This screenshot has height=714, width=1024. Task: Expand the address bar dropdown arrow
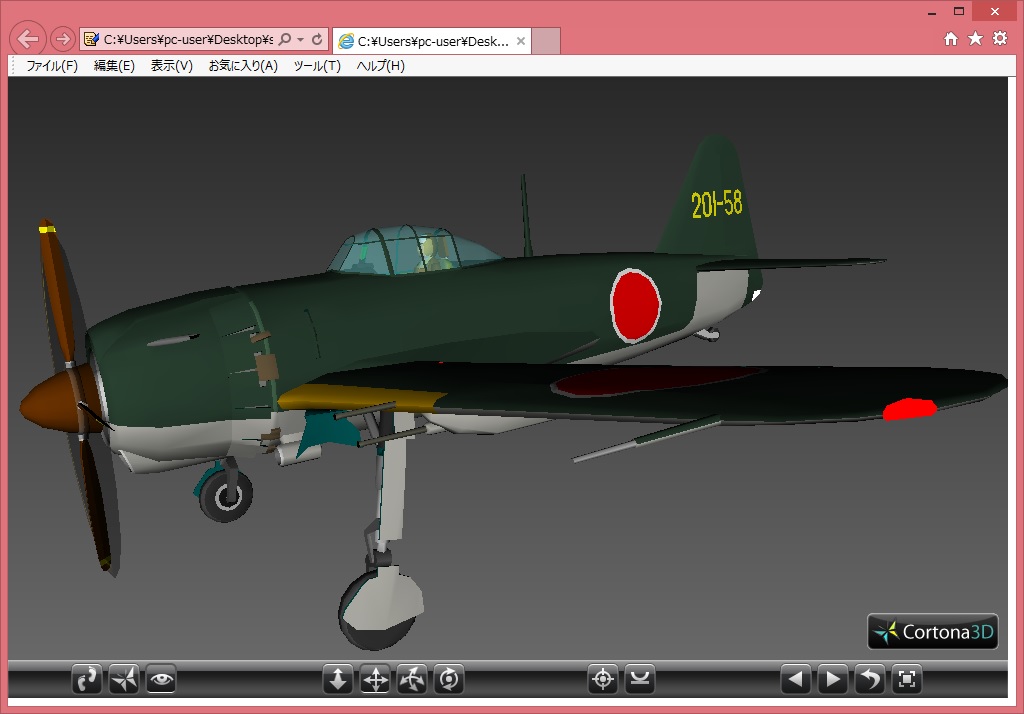click(301, 40)
